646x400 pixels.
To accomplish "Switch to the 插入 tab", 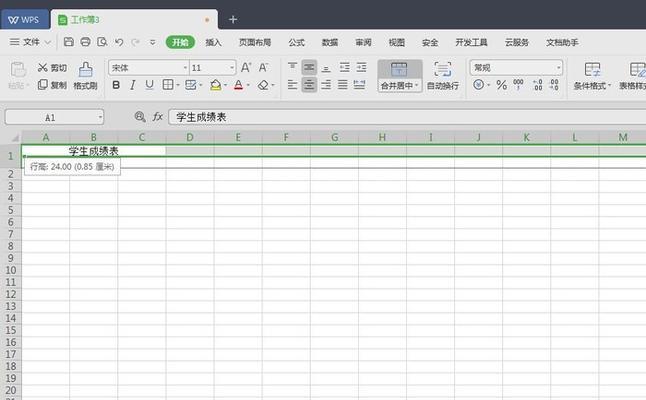I will tap(213, 42).
